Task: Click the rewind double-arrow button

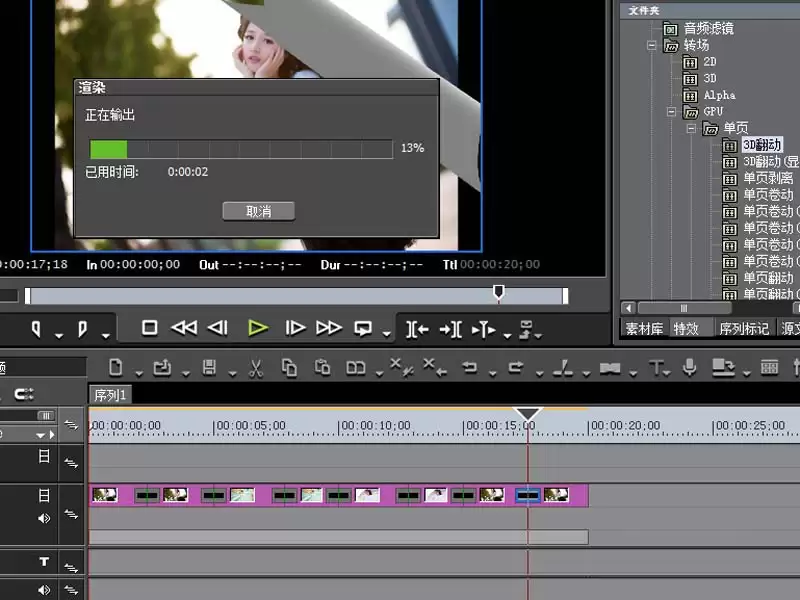Action: (x=184, y=328)
